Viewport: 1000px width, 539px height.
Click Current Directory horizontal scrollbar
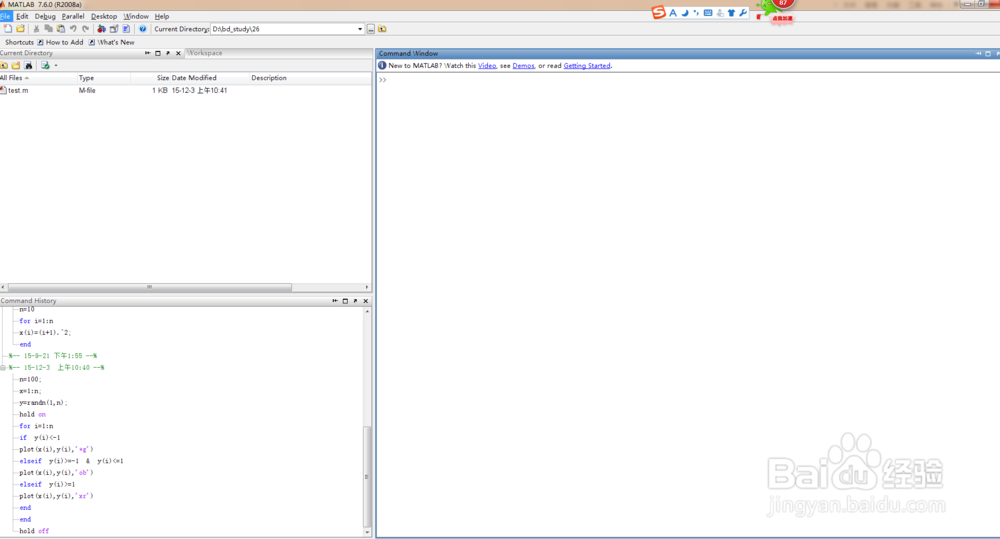pos(149,287)
